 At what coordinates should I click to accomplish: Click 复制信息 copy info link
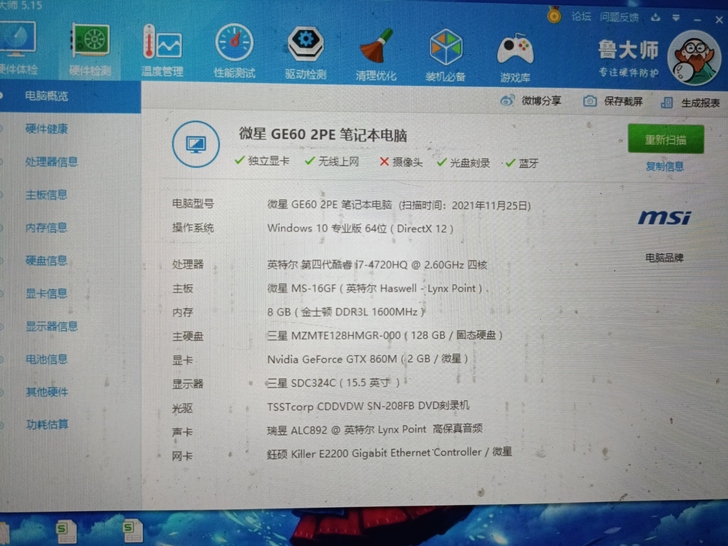click(664, 166)
